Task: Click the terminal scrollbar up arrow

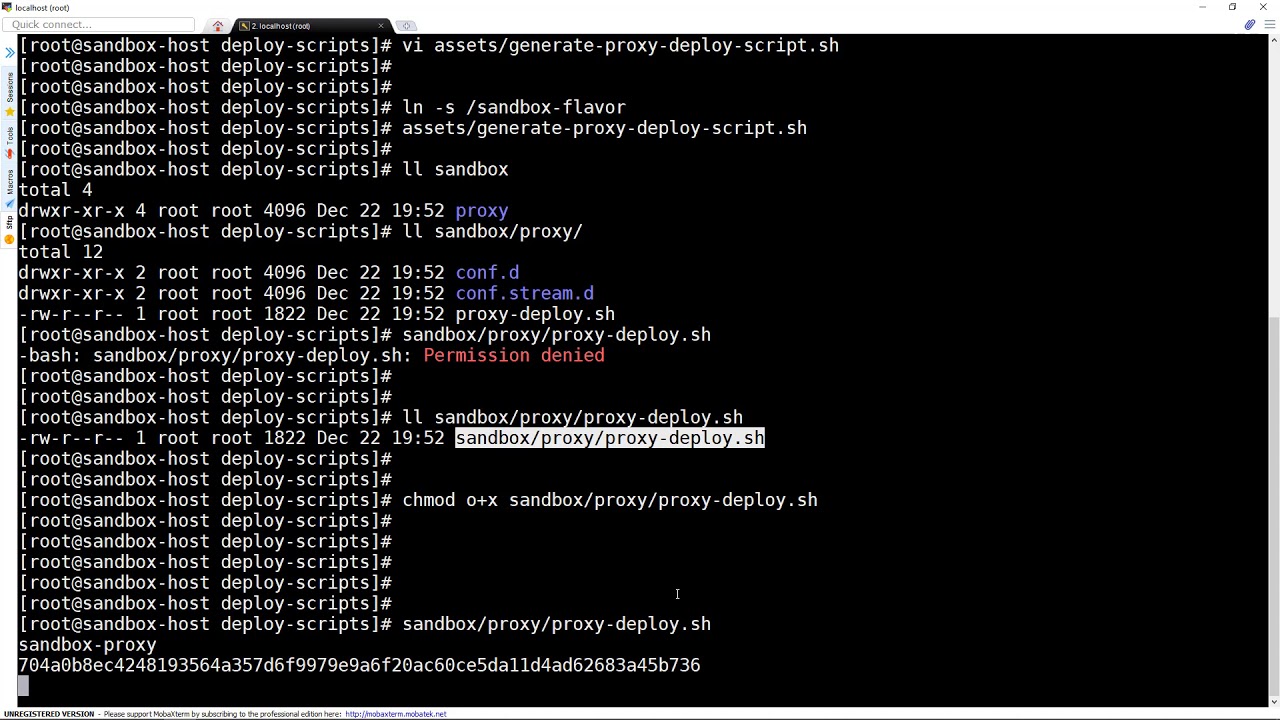Action: point(1273,41)
